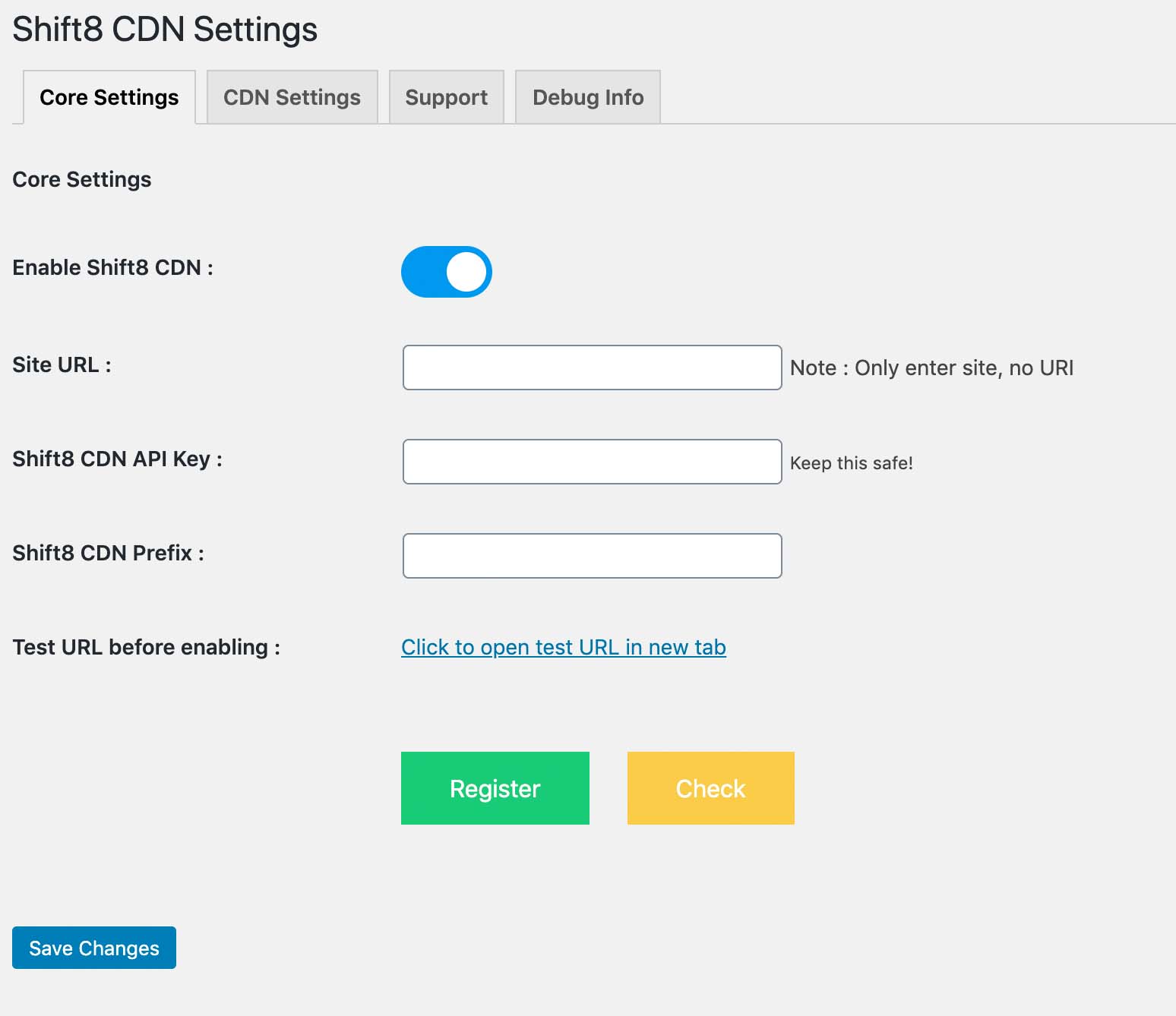Viewport: 1176px width, 1016px height.
Task: Click the yellow Check button
Action: coord(710,788)
